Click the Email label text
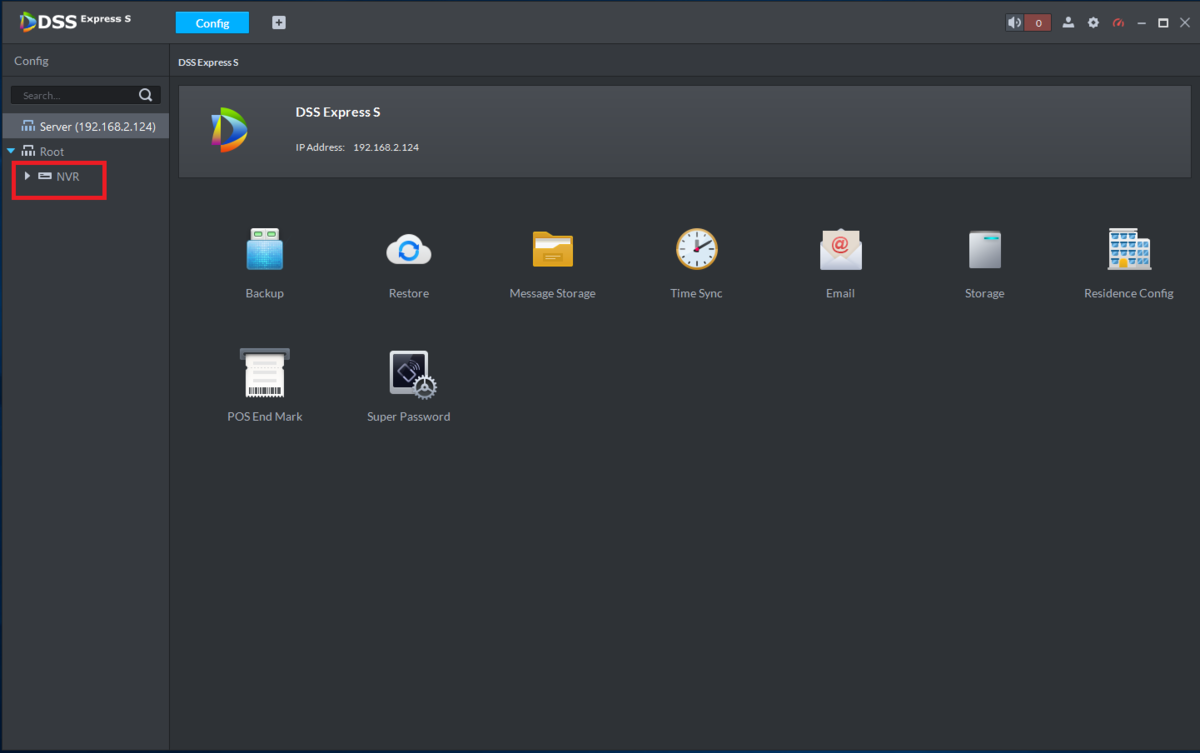 pyautogui.click(x=840, y=293)
